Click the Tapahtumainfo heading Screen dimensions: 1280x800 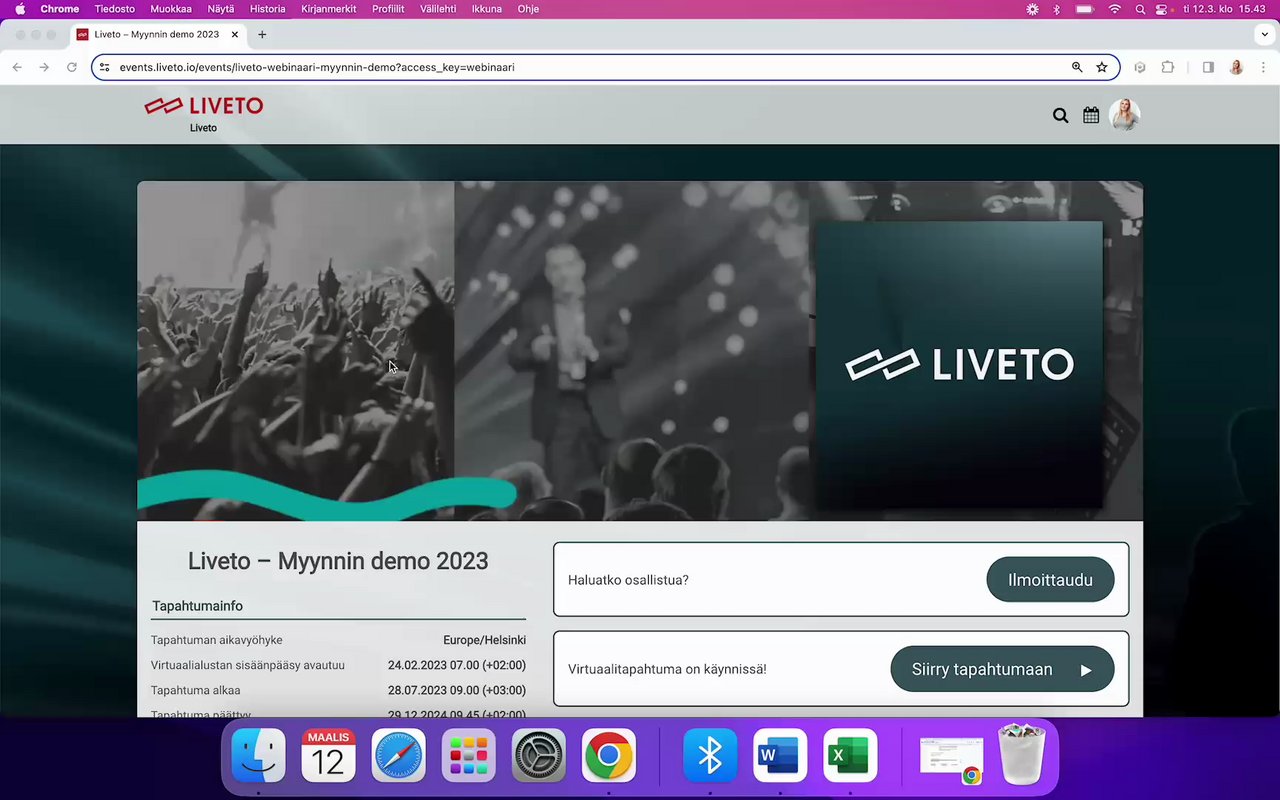click(197, 606)
